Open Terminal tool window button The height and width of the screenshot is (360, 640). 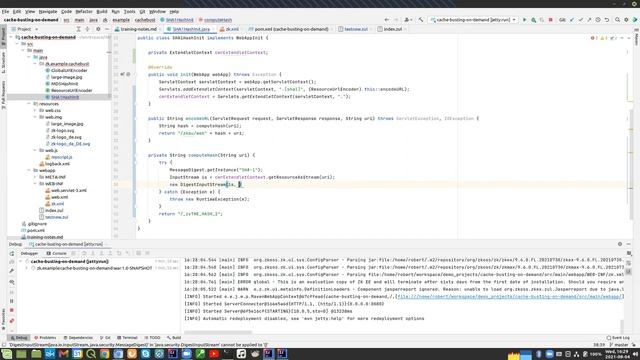(127, 338)
